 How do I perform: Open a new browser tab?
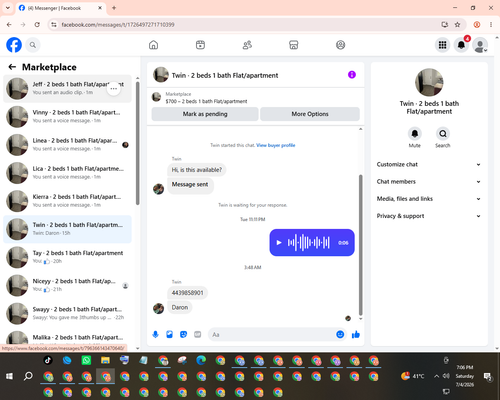[x=114, y=8]
